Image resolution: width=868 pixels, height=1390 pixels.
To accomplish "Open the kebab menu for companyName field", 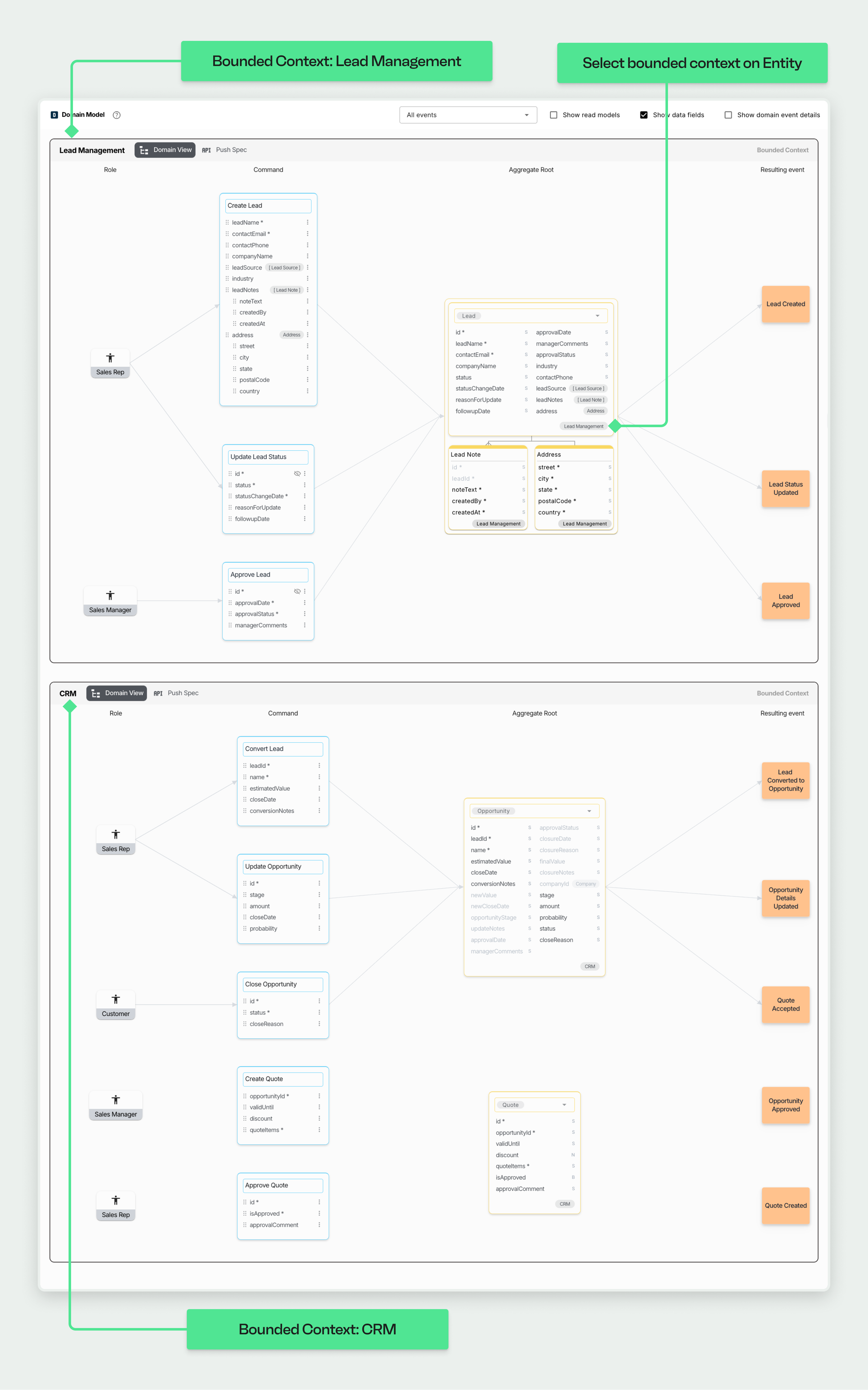I will coord(308,256).
